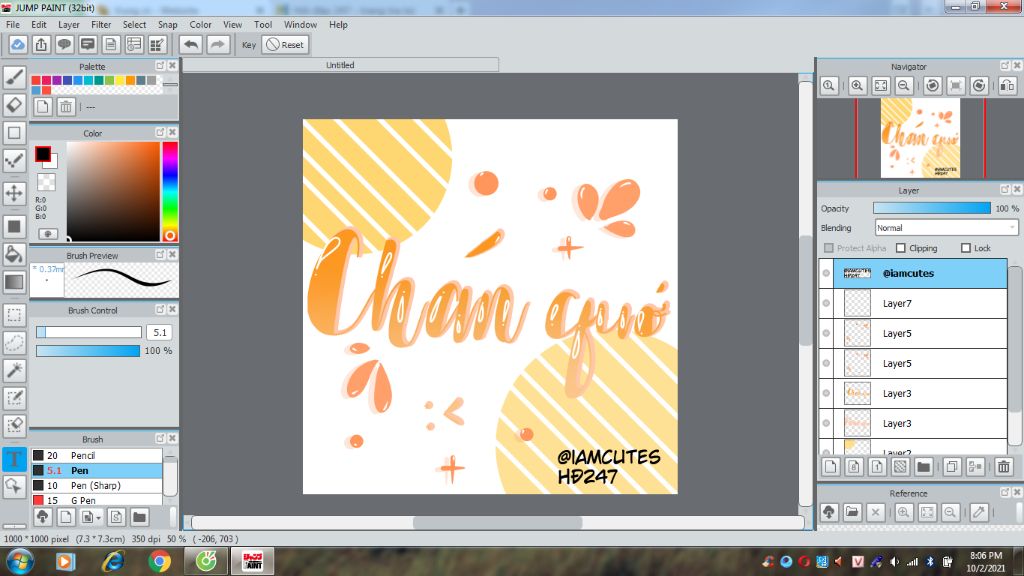The width and height of the screenshot is (1024, 576).
Task: Delete layer with trash icon in Layer panel
Action: click(1004, 466)
